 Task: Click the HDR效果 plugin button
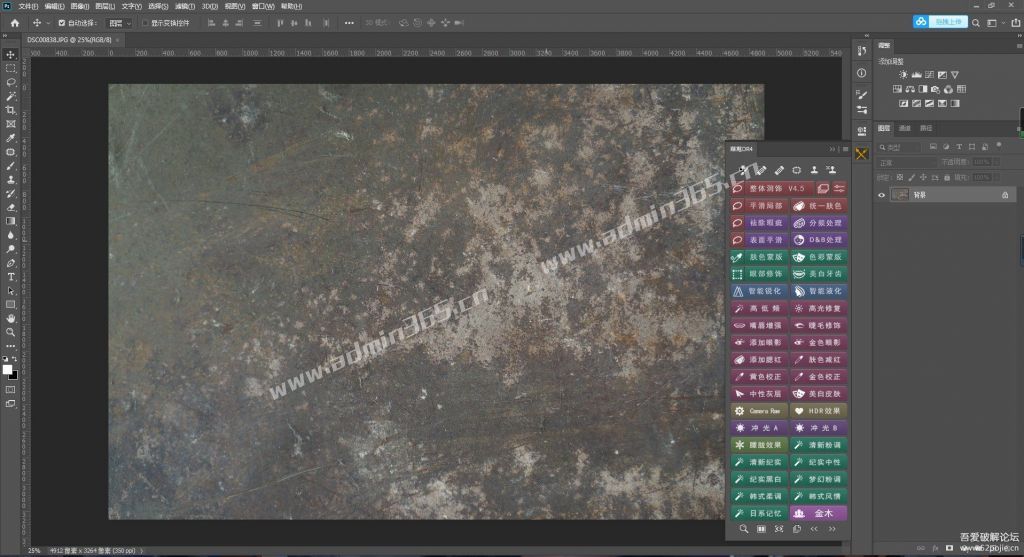point(818,411)
